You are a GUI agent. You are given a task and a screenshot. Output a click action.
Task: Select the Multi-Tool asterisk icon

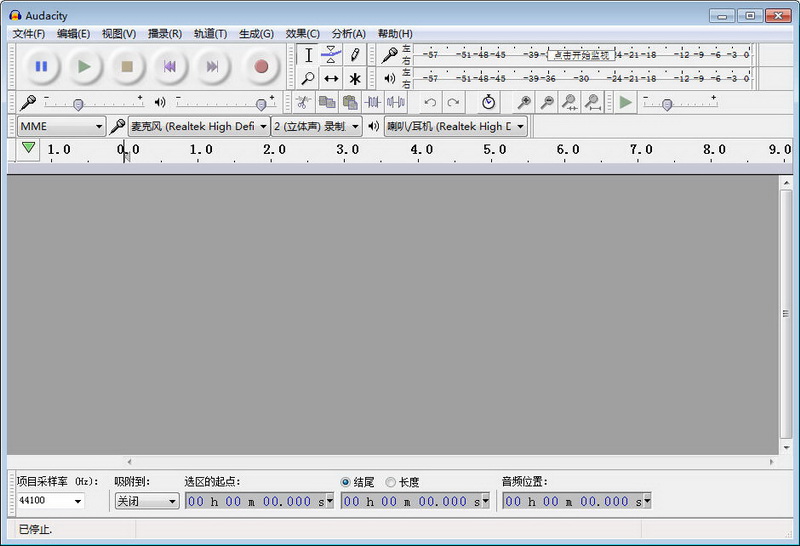coord(355,79)
